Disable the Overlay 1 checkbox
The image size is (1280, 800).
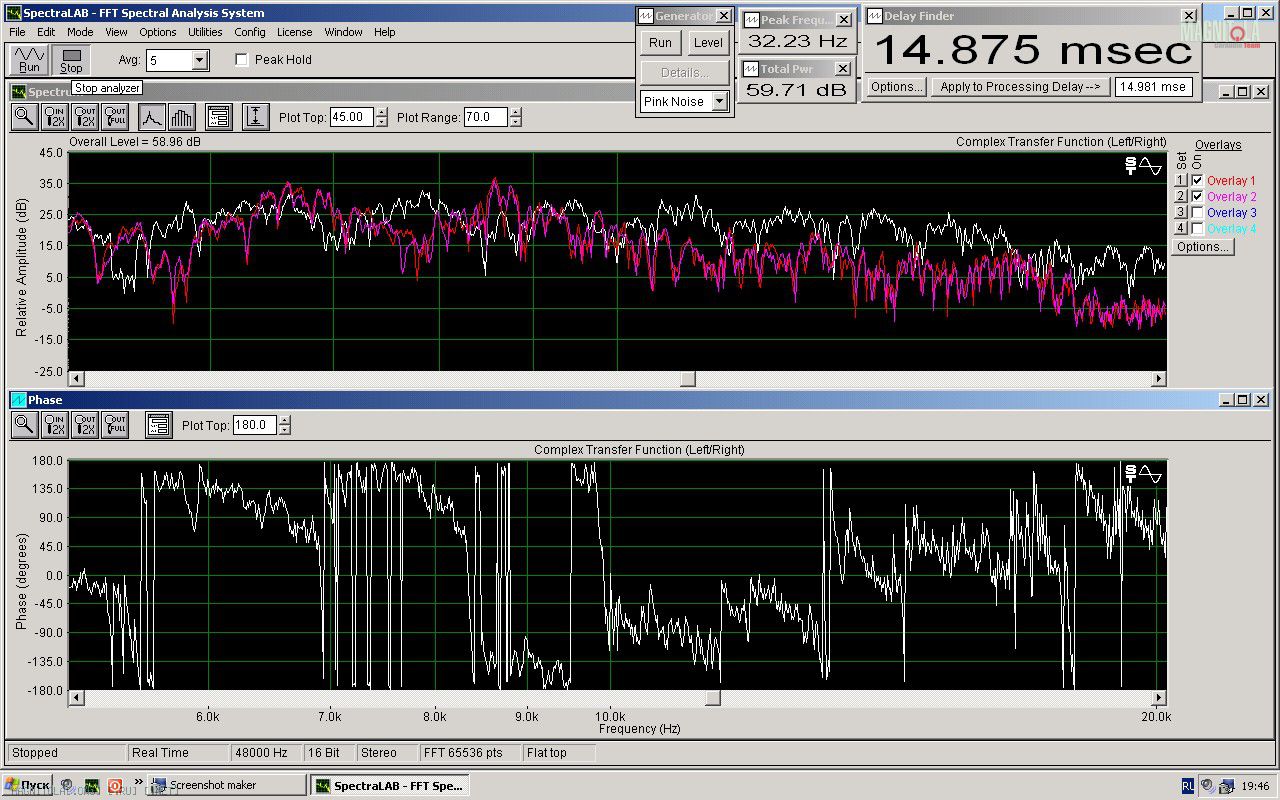pos(1197,181)
